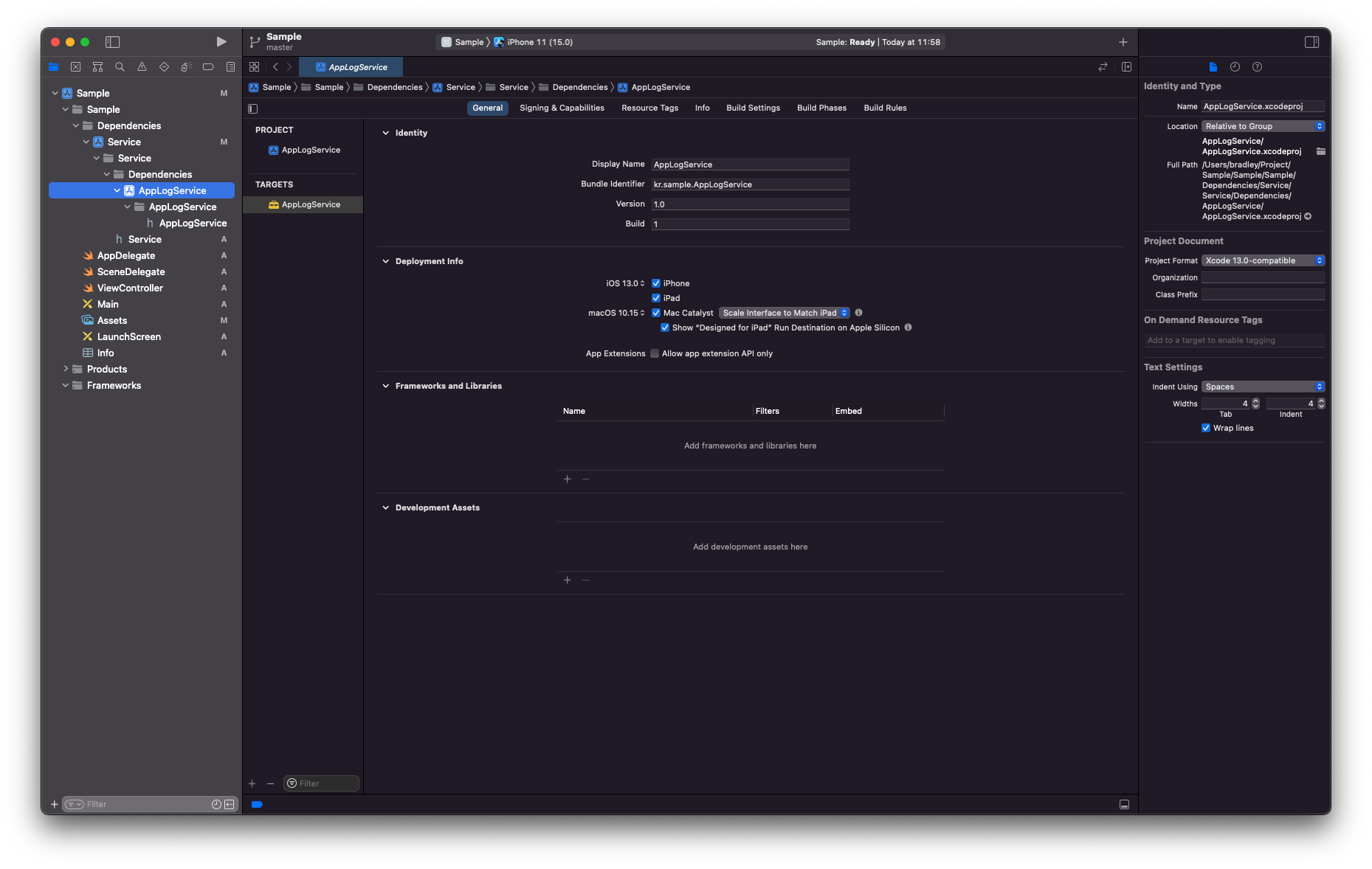This screenshot has height=869, width=1372.
Task: Collapse the Frameworks group in navigator
Action: pos(66,385)
